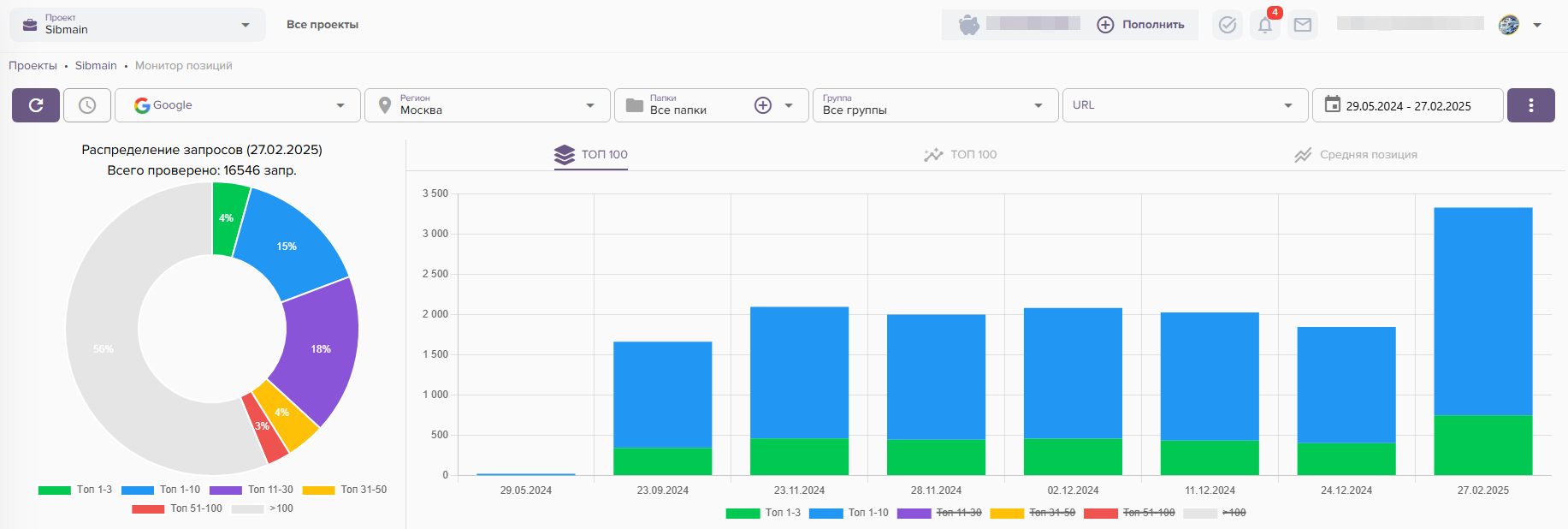Open the three-dot more options menu
This screenshot has width=1568, height=529.
point(1530,105)
